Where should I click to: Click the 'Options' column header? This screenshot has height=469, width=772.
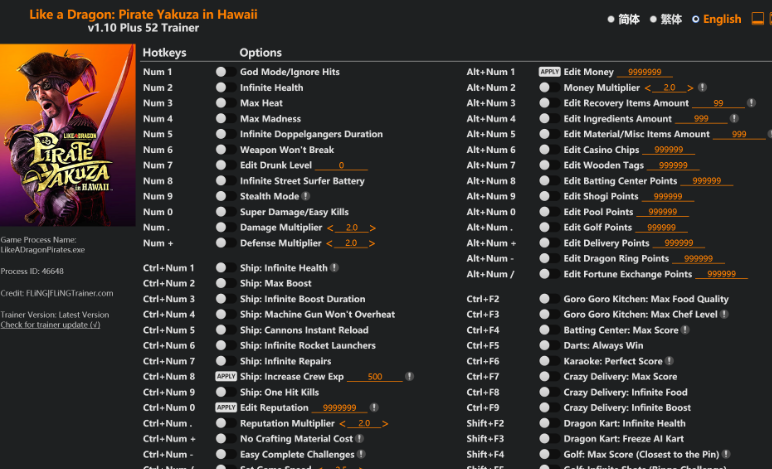(260, 53)
